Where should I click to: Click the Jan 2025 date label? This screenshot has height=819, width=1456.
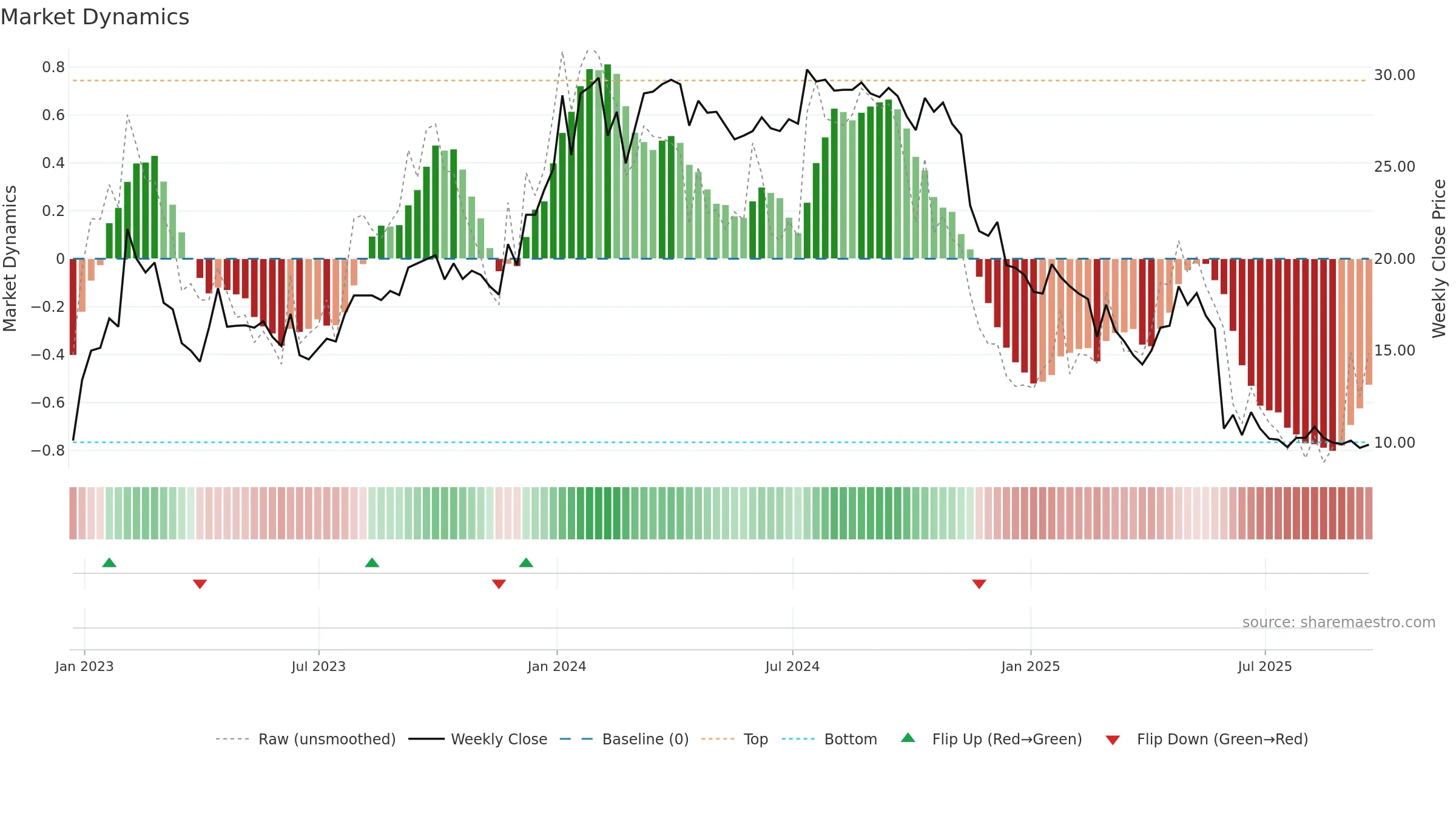[1031, 667]
